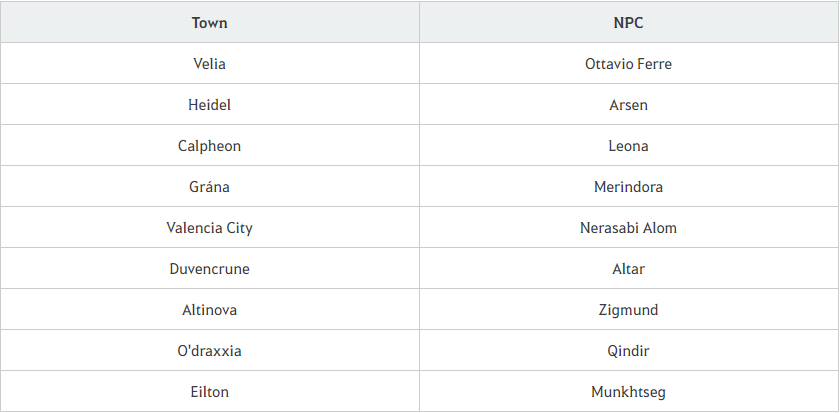Select the Merindora NPC cell

(628, 186)
